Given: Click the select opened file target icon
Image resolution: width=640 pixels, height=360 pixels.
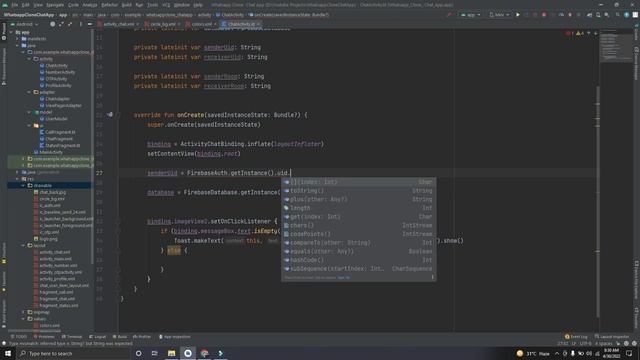Looking at the screenshot, I should pos(52,24).
